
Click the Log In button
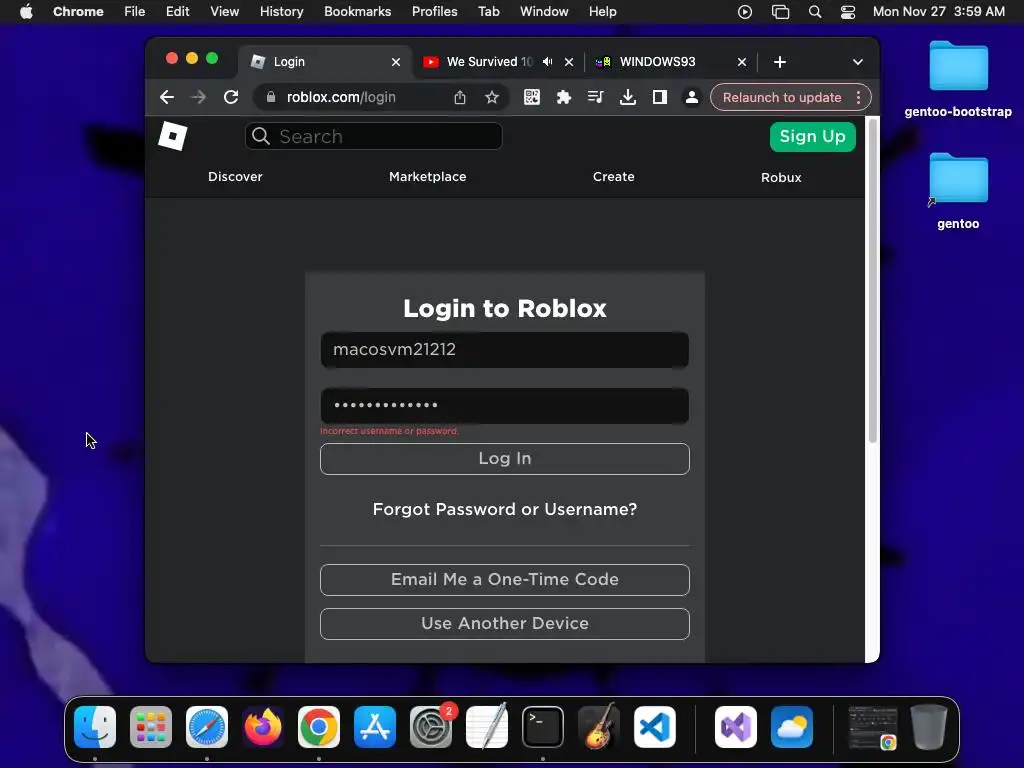click(504, 458)
